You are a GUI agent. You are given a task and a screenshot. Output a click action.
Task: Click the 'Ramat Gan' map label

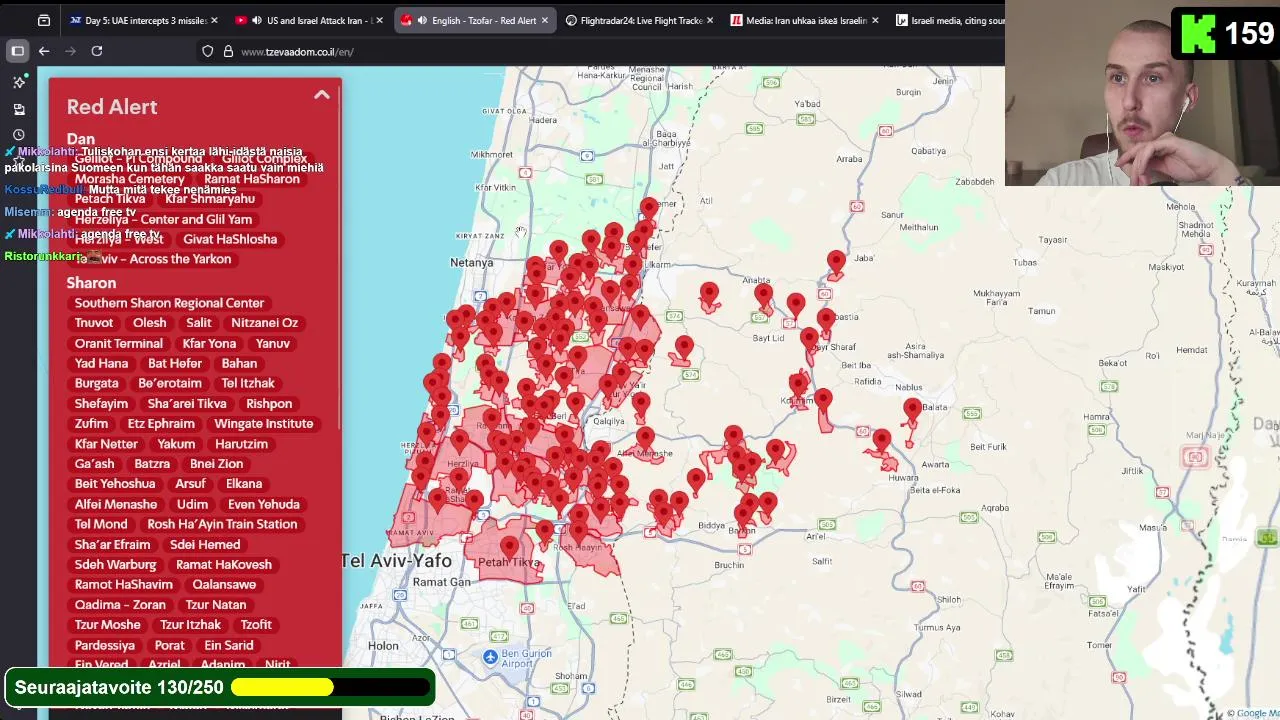[441, 582]
